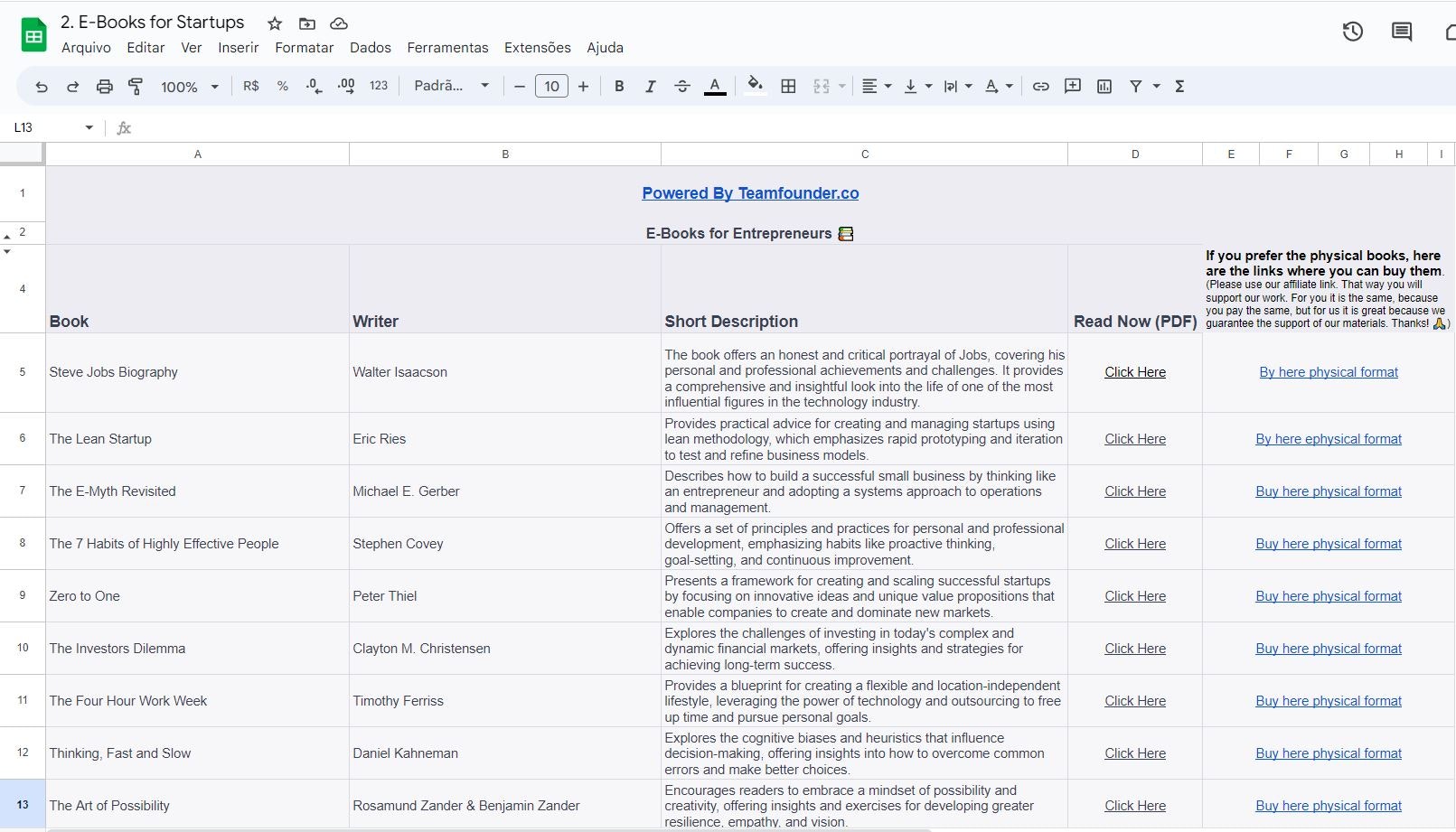Select cell 'Clayton M. Christensen'
1456x832 pixels.
click(x=505, y=649)
